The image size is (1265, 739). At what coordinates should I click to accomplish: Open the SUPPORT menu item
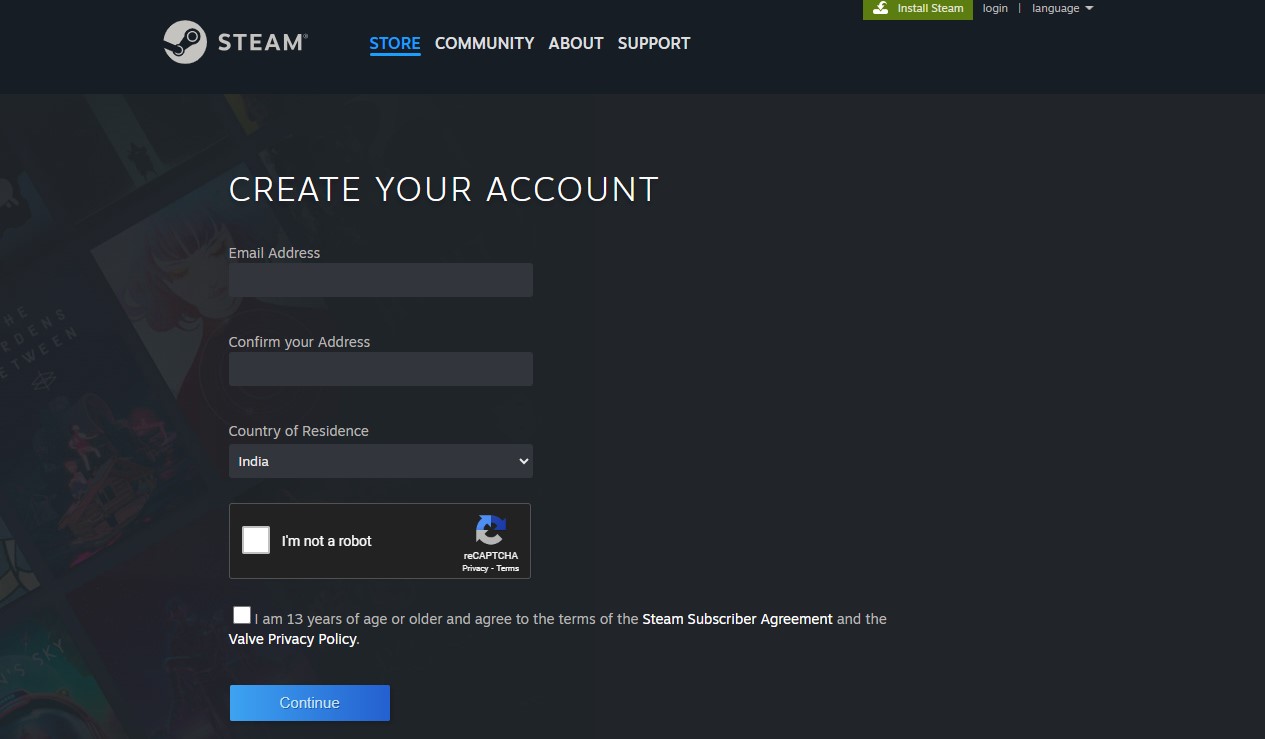tap(654, 43)
